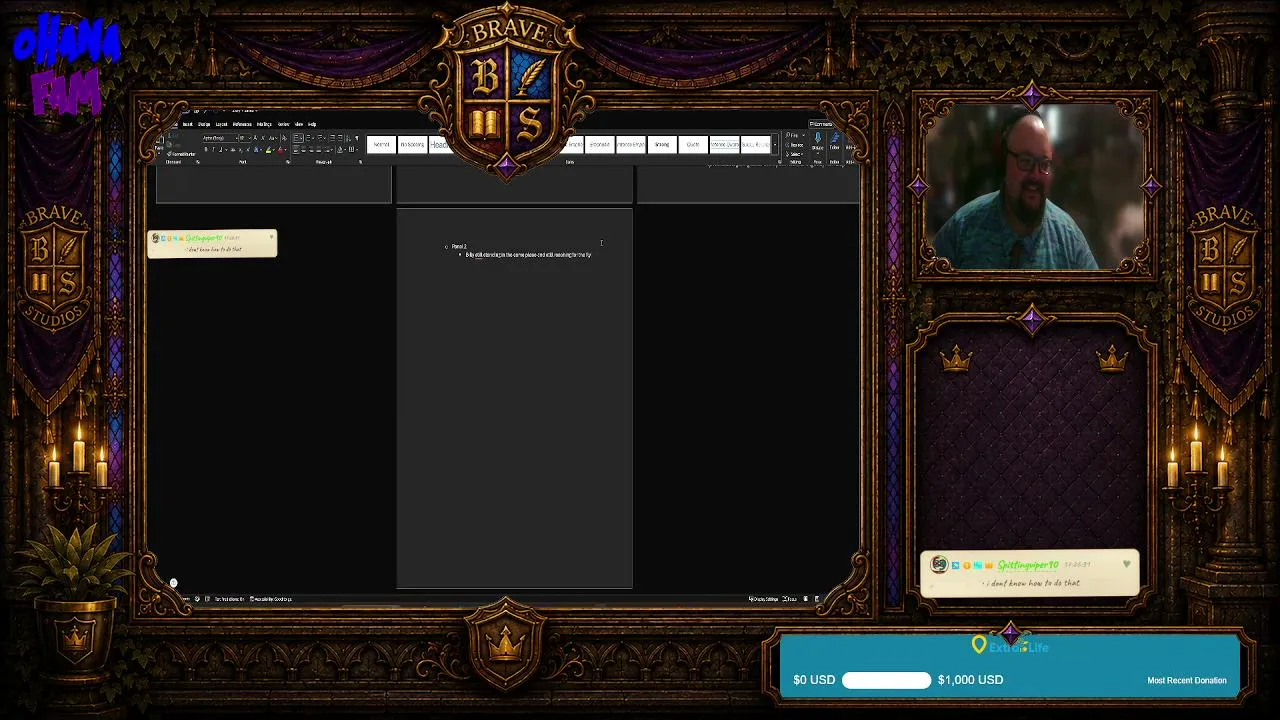Open the Change Case dropdown
Screen dimensions: 1280x720
[x=272, y=138]
